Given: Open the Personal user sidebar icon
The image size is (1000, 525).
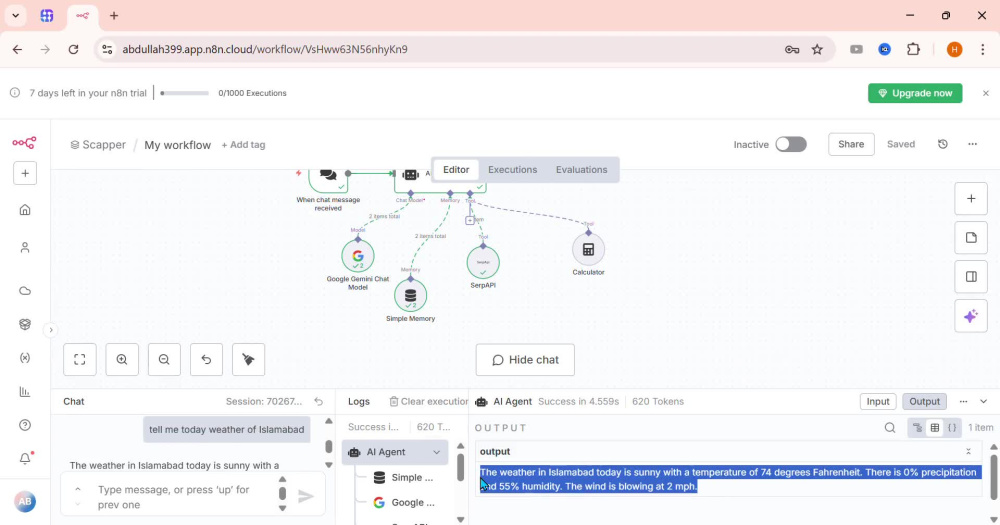Looking at the screenshot, I should click(25, 248).
